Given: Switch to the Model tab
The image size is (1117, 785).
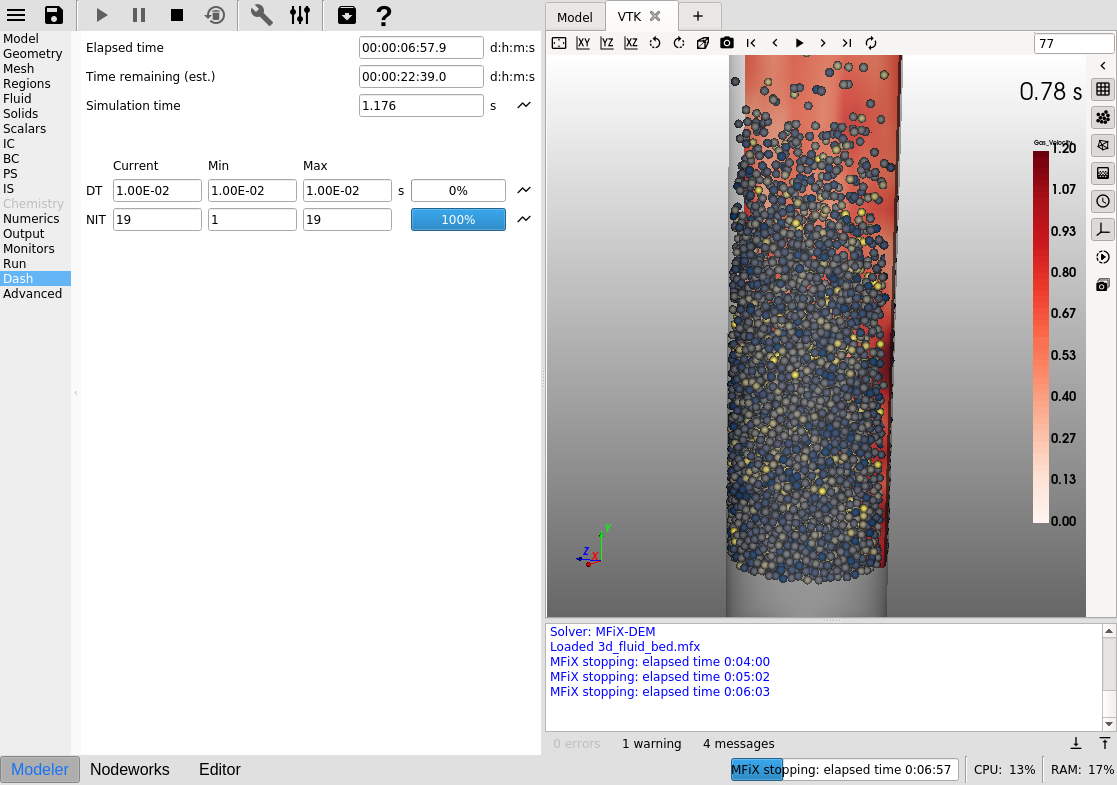Looking at the screenshot, I should click(574, 17).
